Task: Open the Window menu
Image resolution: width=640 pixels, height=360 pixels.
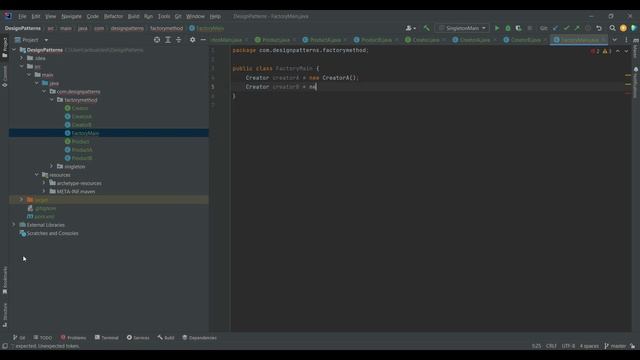Action: click(x=195, y=16)
